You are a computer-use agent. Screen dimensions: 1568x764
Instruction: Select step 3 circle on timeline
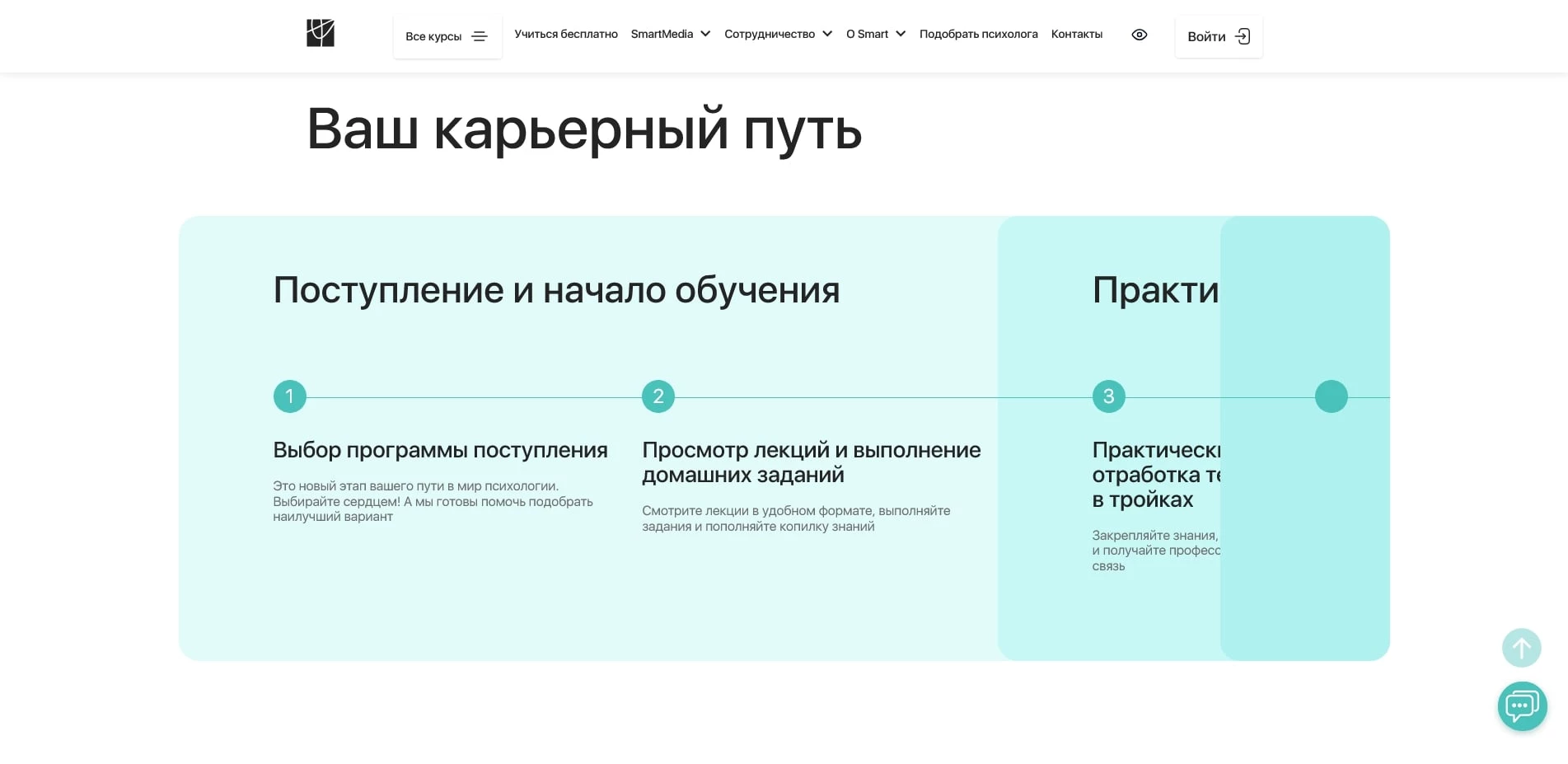click(1108, 396)
